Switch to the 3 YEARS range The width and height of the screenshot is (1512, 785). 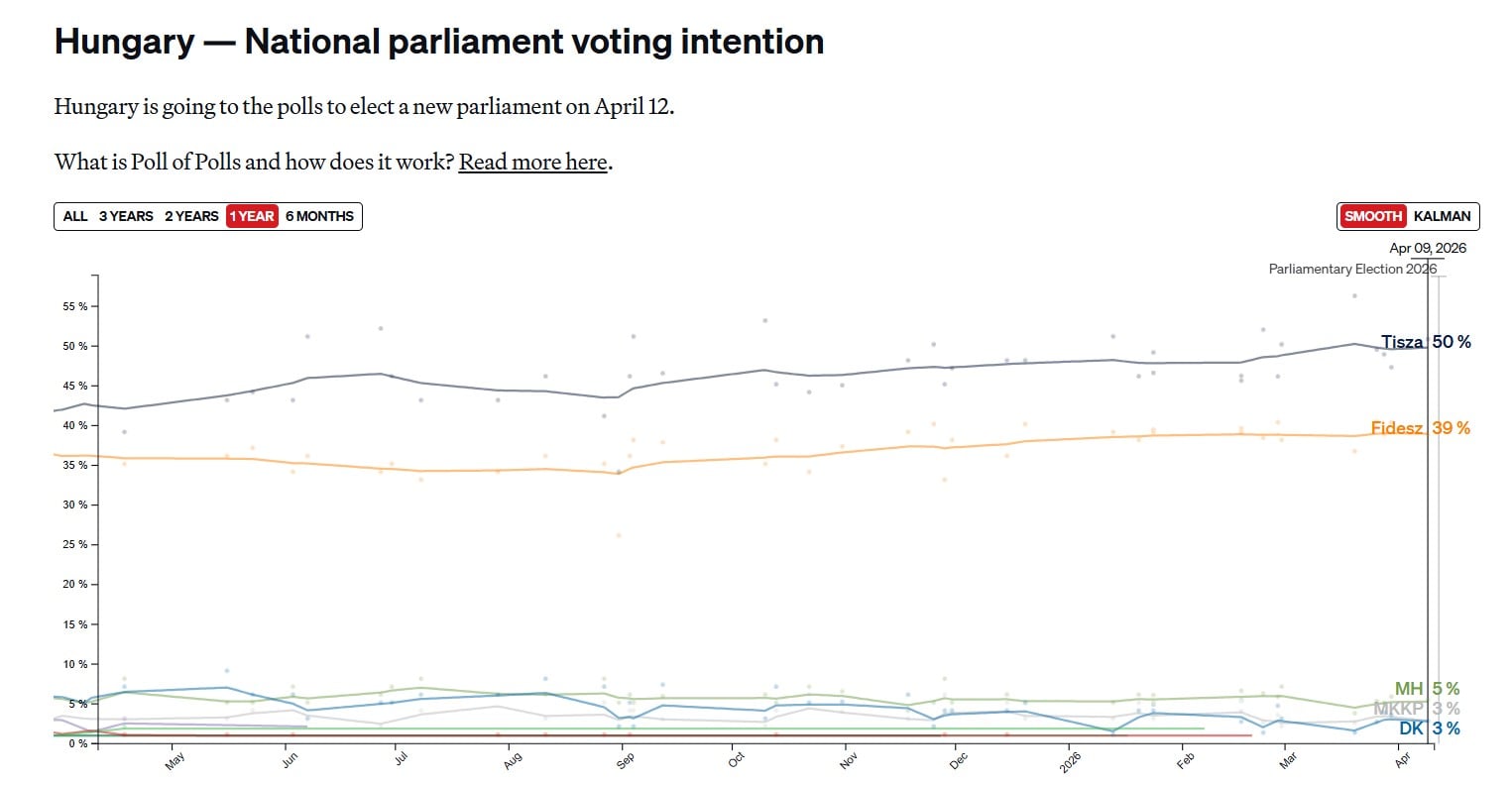pyautogui.click(x=126, y=216)
